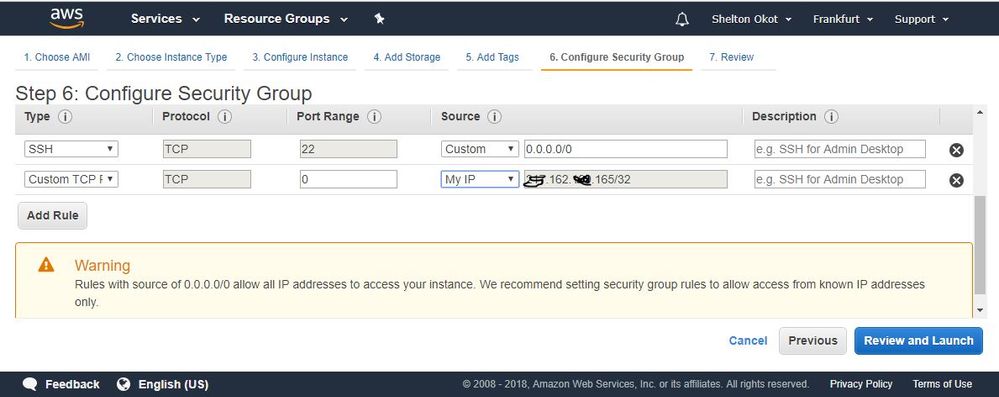Viewport: 999px width, 397px height.
Task: Remove the SSH rule with X icon
Action: pos(956,150)
